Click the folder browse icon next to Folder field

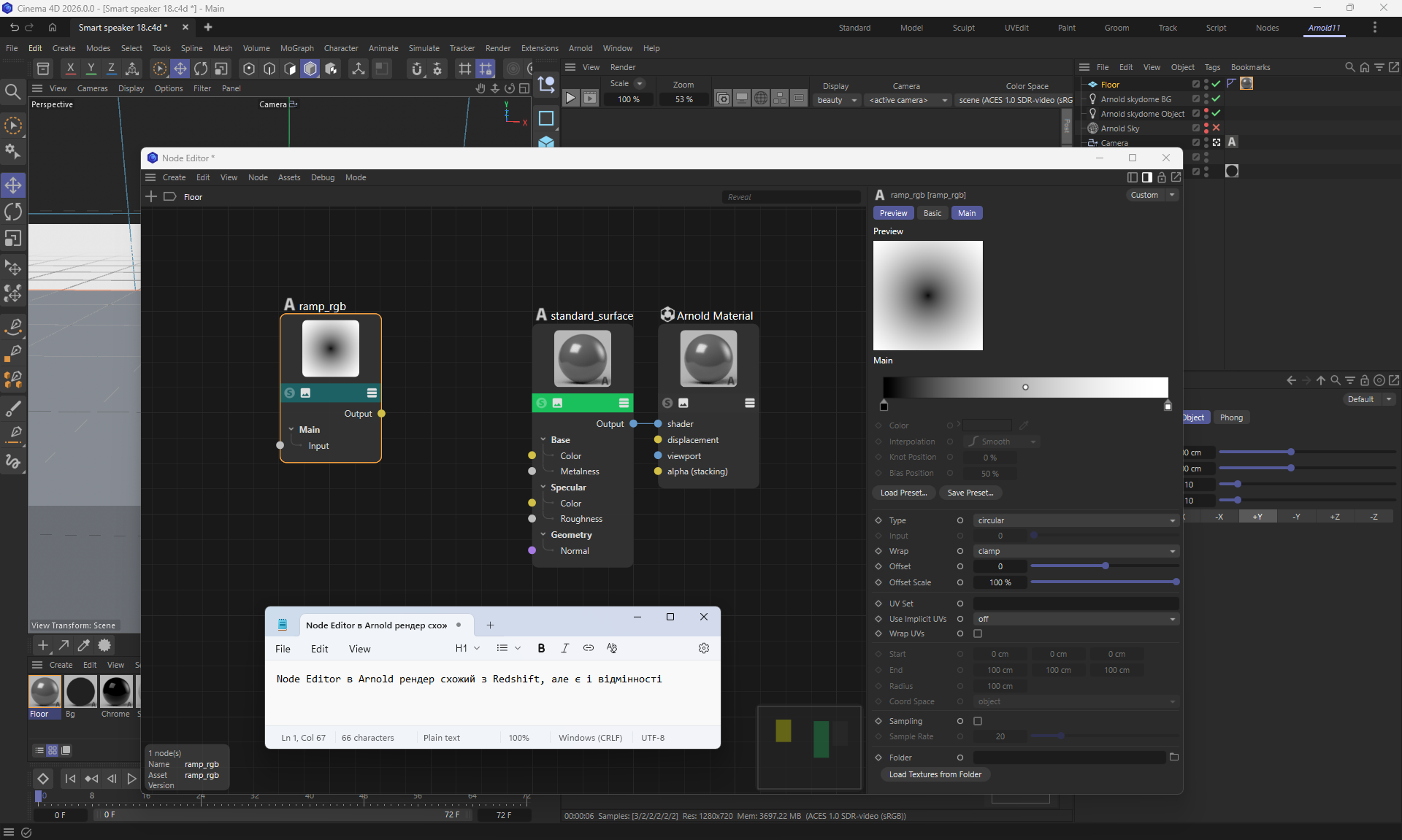[1174, 758]
